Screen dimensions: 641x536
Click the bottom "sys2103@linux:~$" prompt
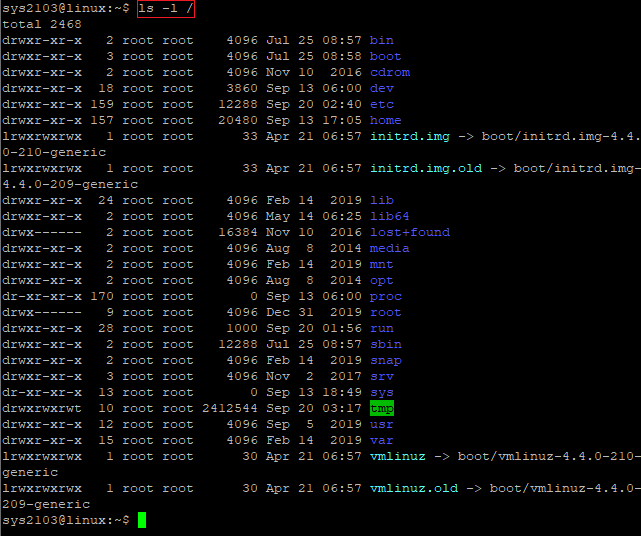pyautogui.click(x=65, y=520)
